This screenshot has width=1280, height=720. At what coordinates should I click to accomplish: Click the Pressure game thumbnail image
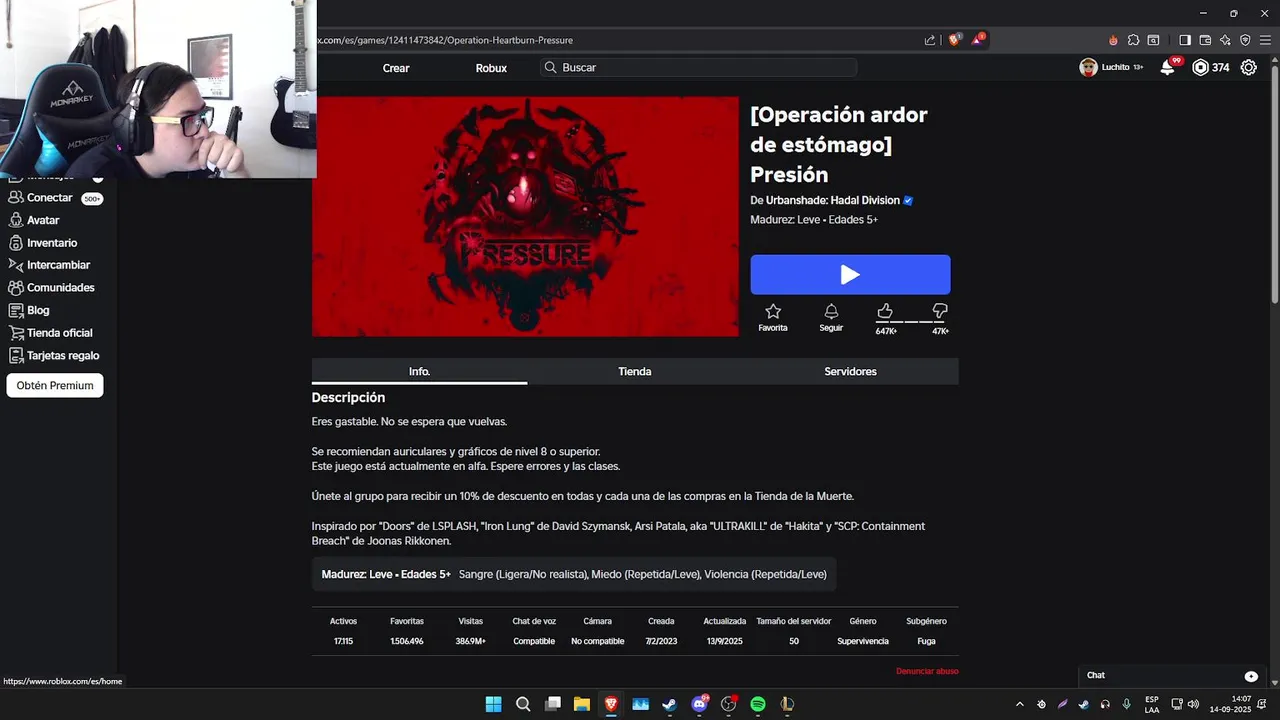click(x=525, y=216)
